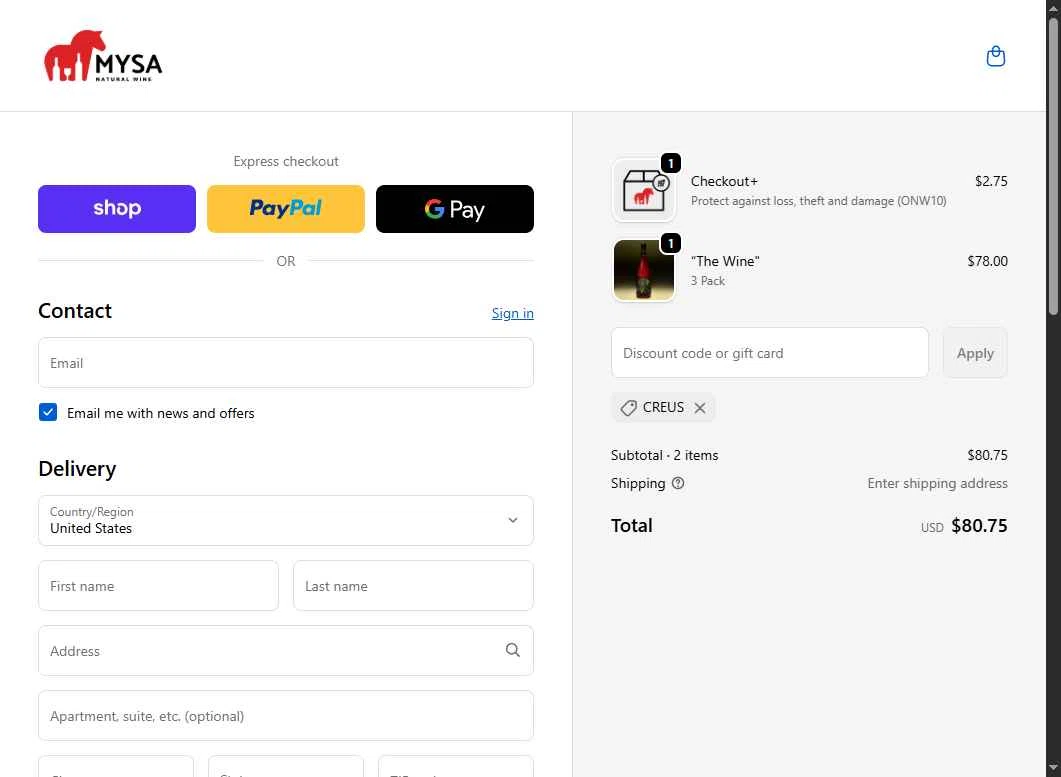Select the "Express checkout" heading
The height and width of the screenshot is (777, 1061).
[x=286, y=161]
